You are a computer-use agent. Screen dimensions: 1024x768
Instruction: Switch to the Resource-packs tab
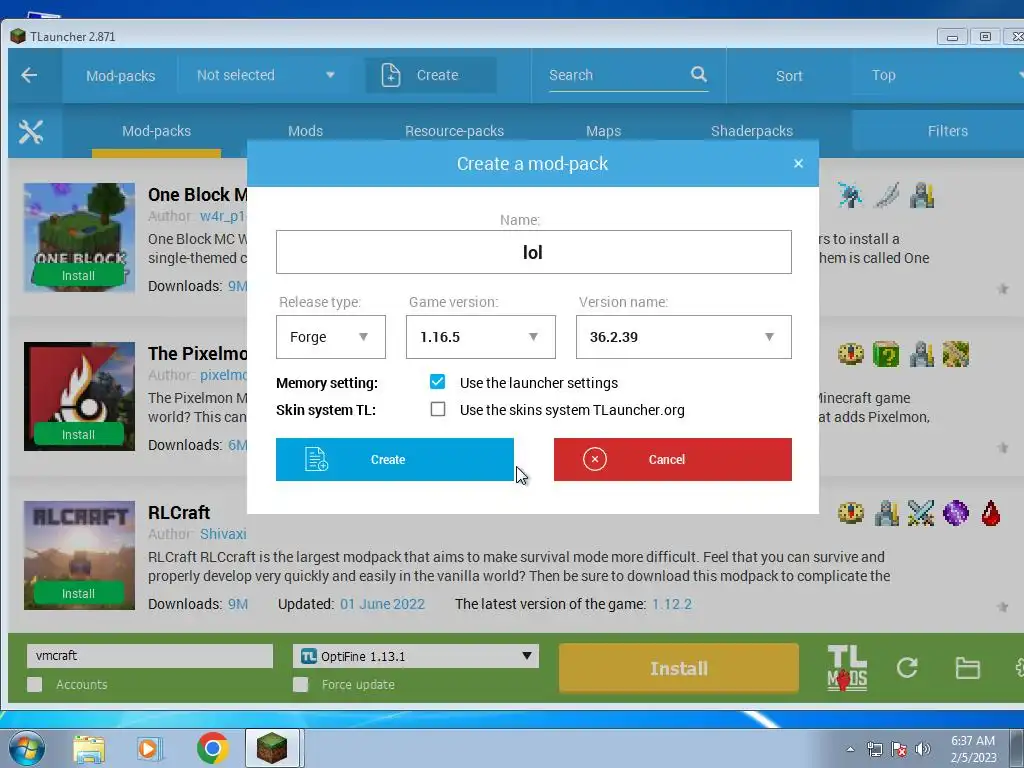[x=455, y=131]
